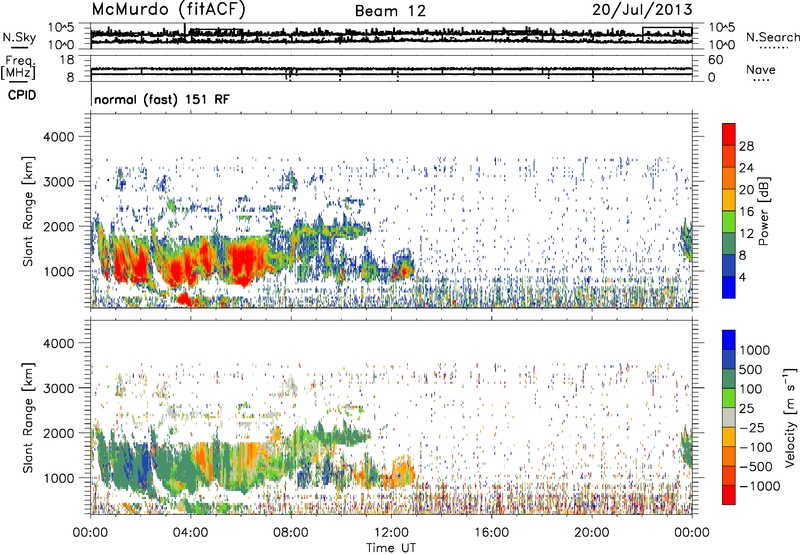Click the 2000 km tick on the velocity panel

(x=59, y=433)
